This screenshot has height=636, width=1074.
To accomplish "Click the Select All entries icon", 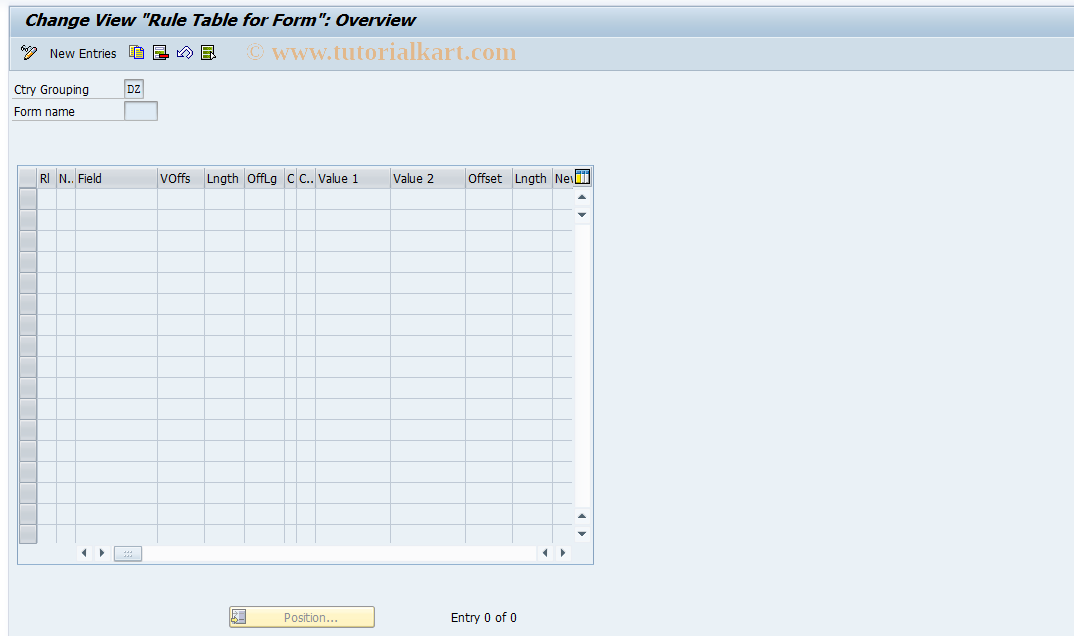I will pos(208,53).
